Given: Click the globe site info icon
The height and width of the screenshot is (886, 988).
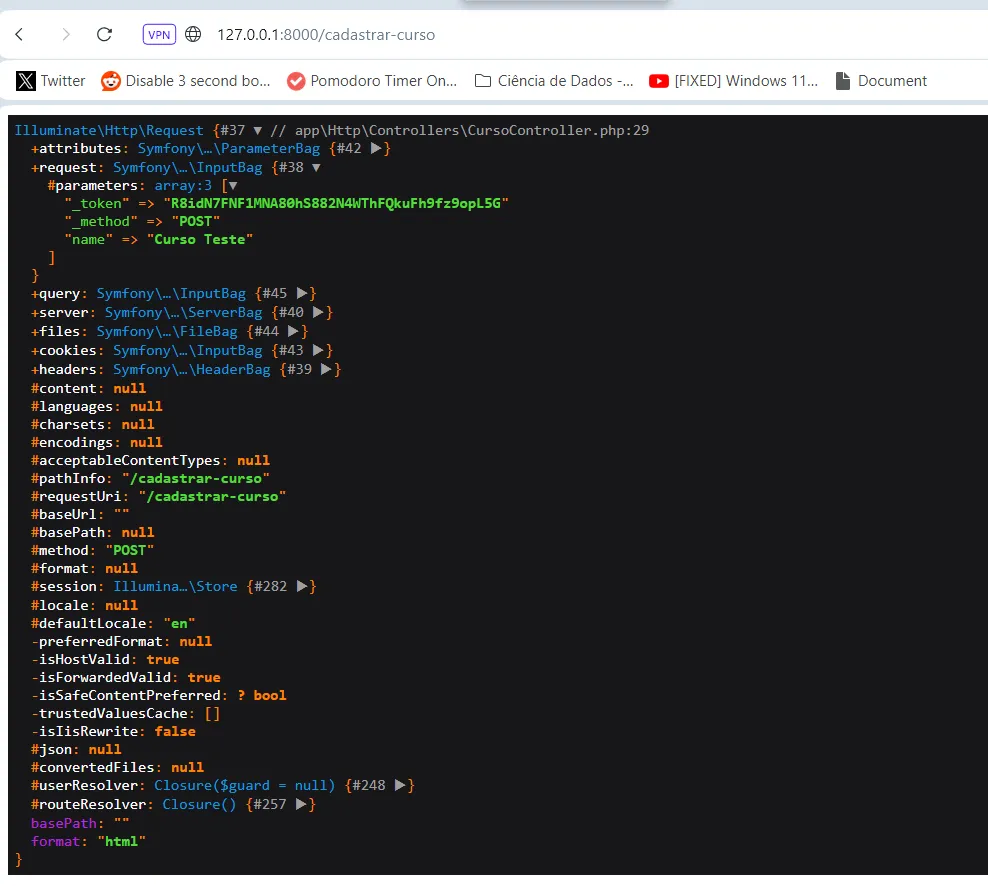Looking at the screenshot, I should (194, 35).
